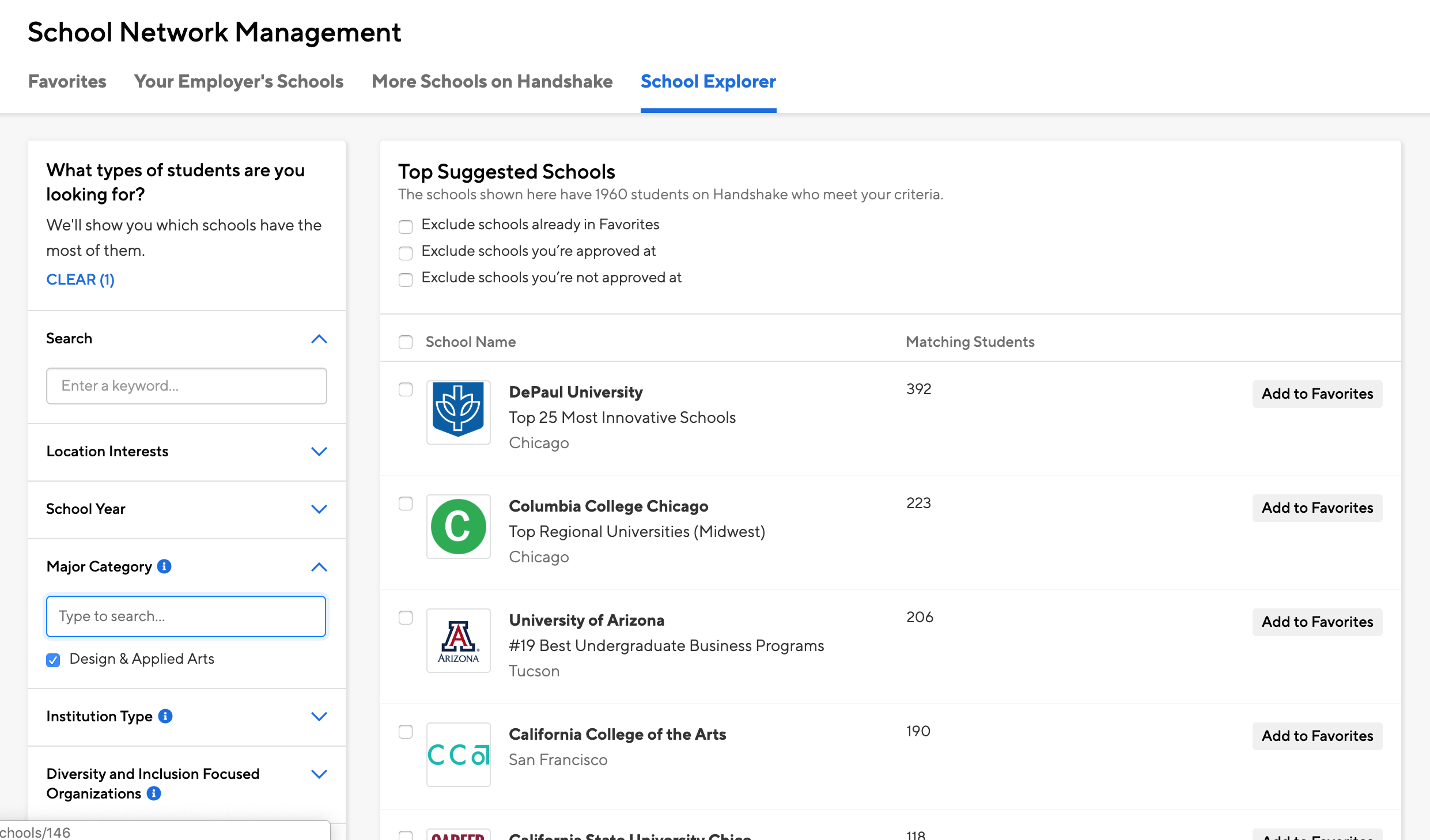Click the Institution Type info icon
This screenshot has height=840, width=1430.
pyautogui.click(x=165, y=716)
